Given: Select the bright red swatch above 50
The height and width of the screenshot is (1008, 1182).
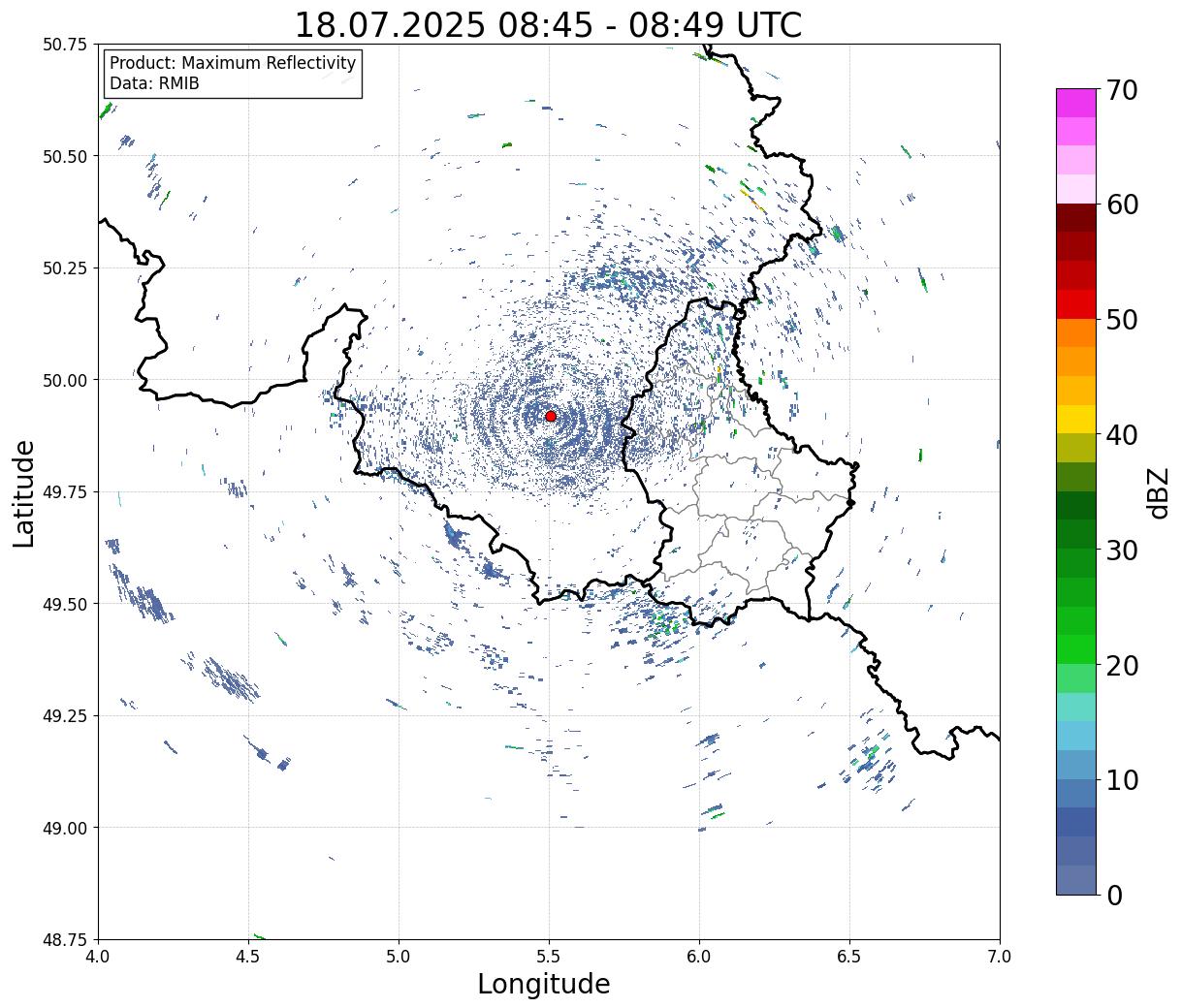Looking at the screenshot, I should point(1076,304).
